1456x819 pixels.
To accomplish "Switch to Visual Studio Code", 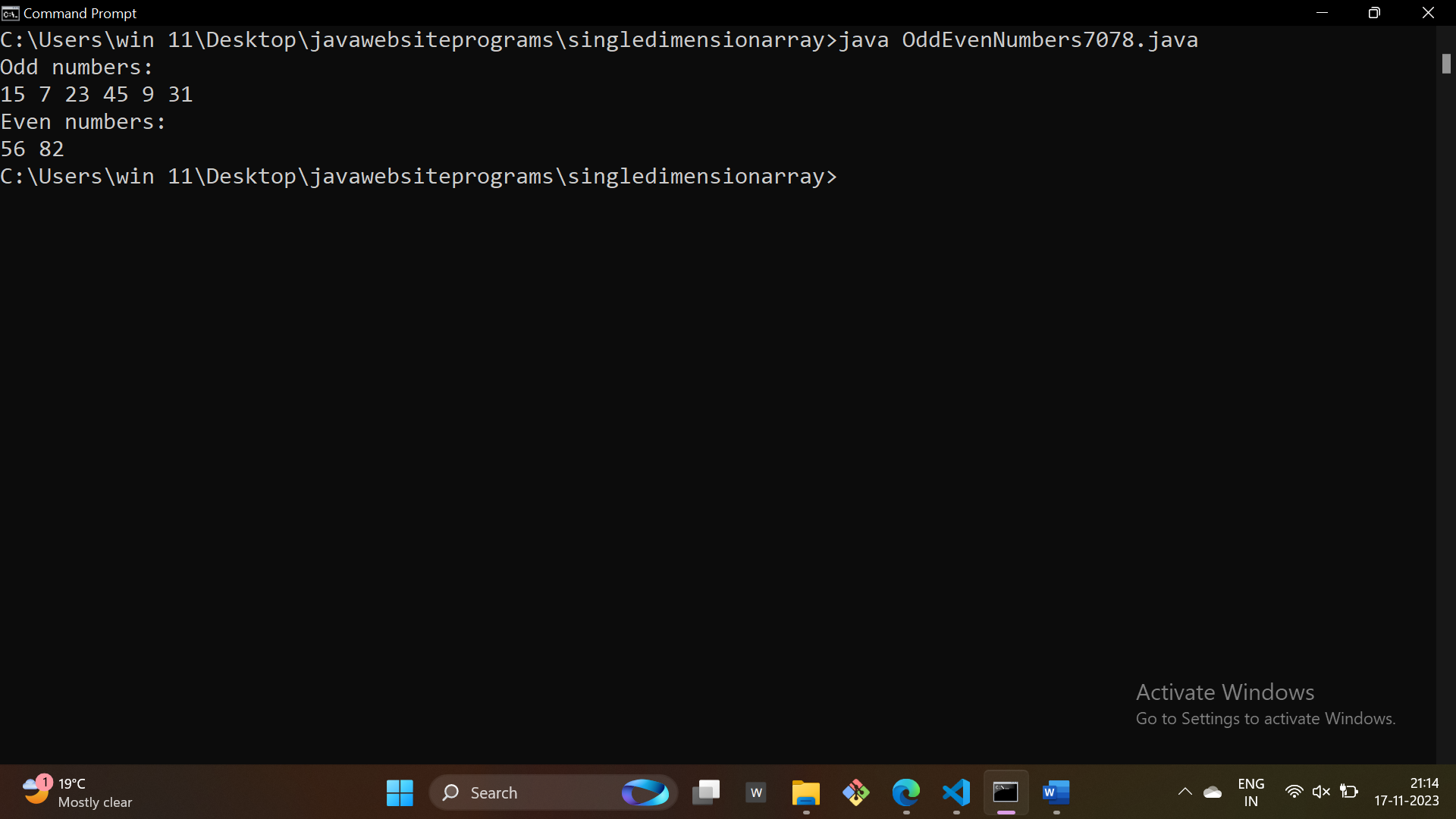I will click(x=956, y=792).
